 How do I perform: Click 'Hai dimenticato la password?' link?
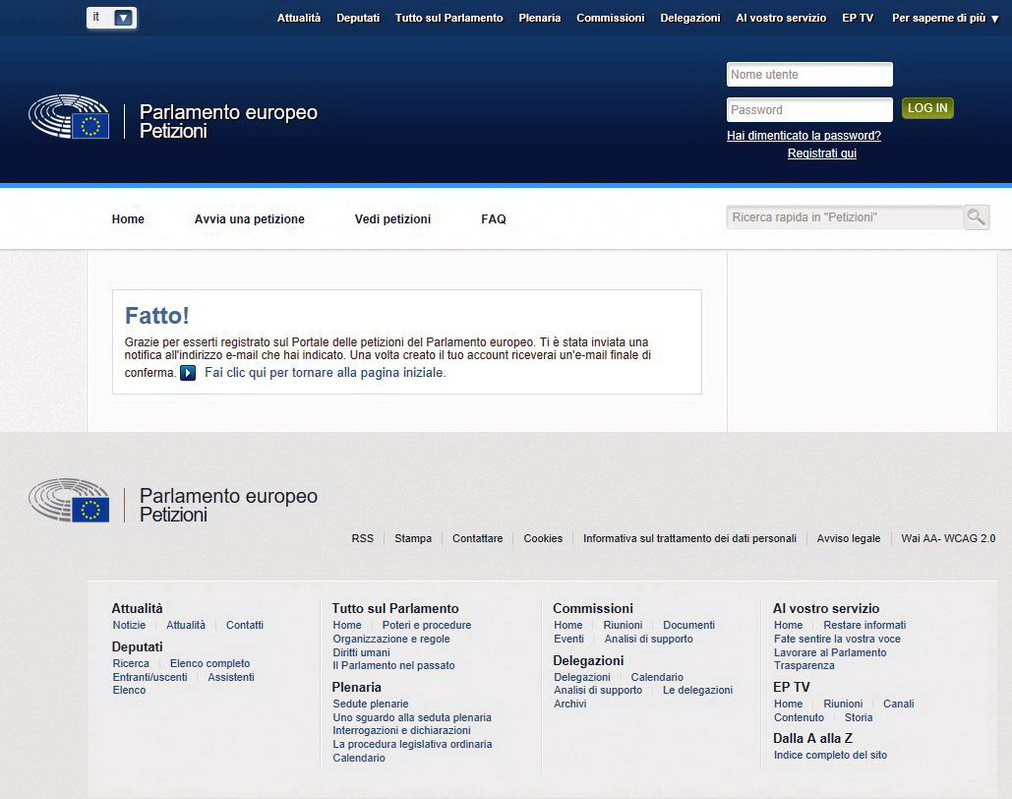pos(804,136)
